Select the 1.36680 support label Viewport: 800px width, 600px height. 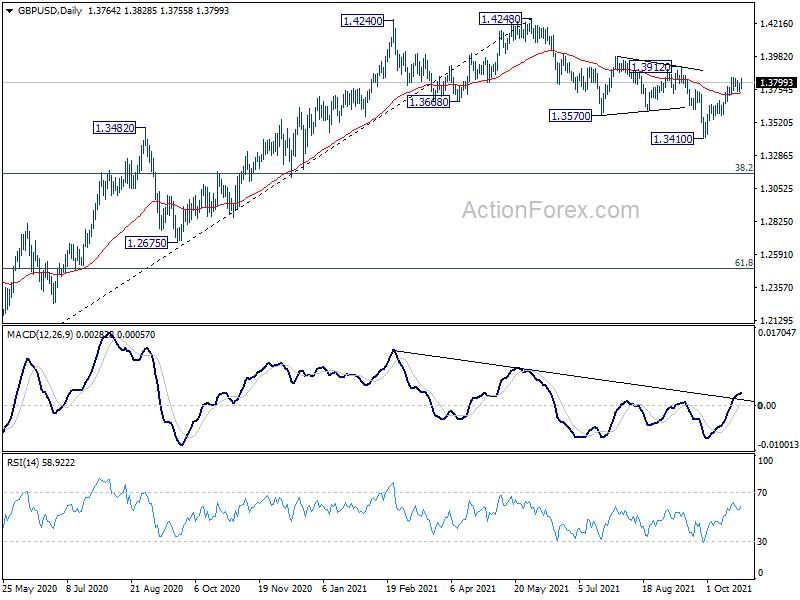pos(429,102)
